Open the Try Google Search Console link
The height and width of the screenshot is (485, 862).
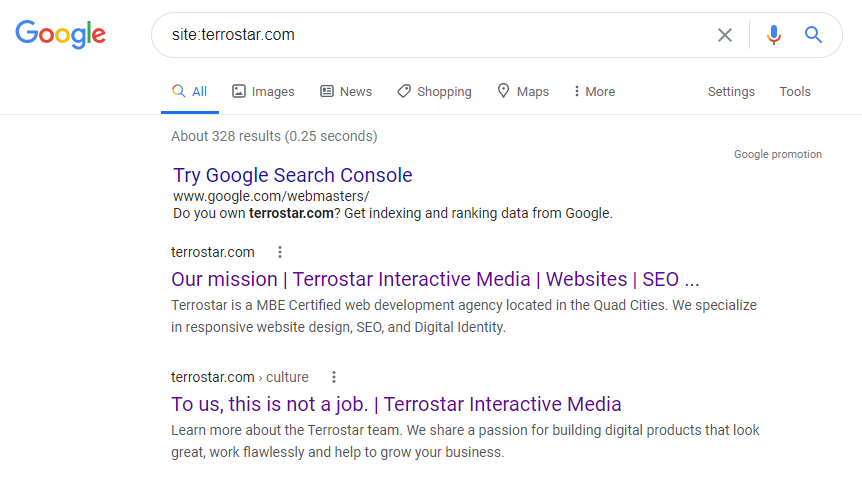(x=292, y=175)
